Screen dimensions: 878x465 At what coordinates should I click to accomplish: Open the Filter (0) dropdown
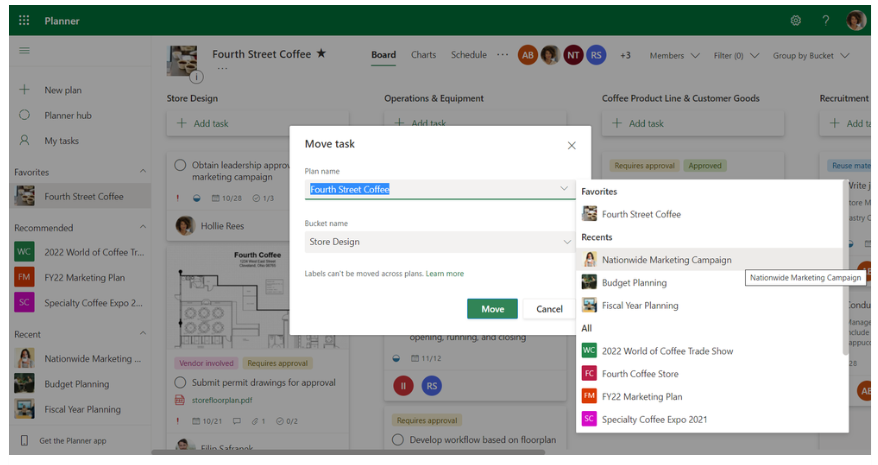pos(736,55)
